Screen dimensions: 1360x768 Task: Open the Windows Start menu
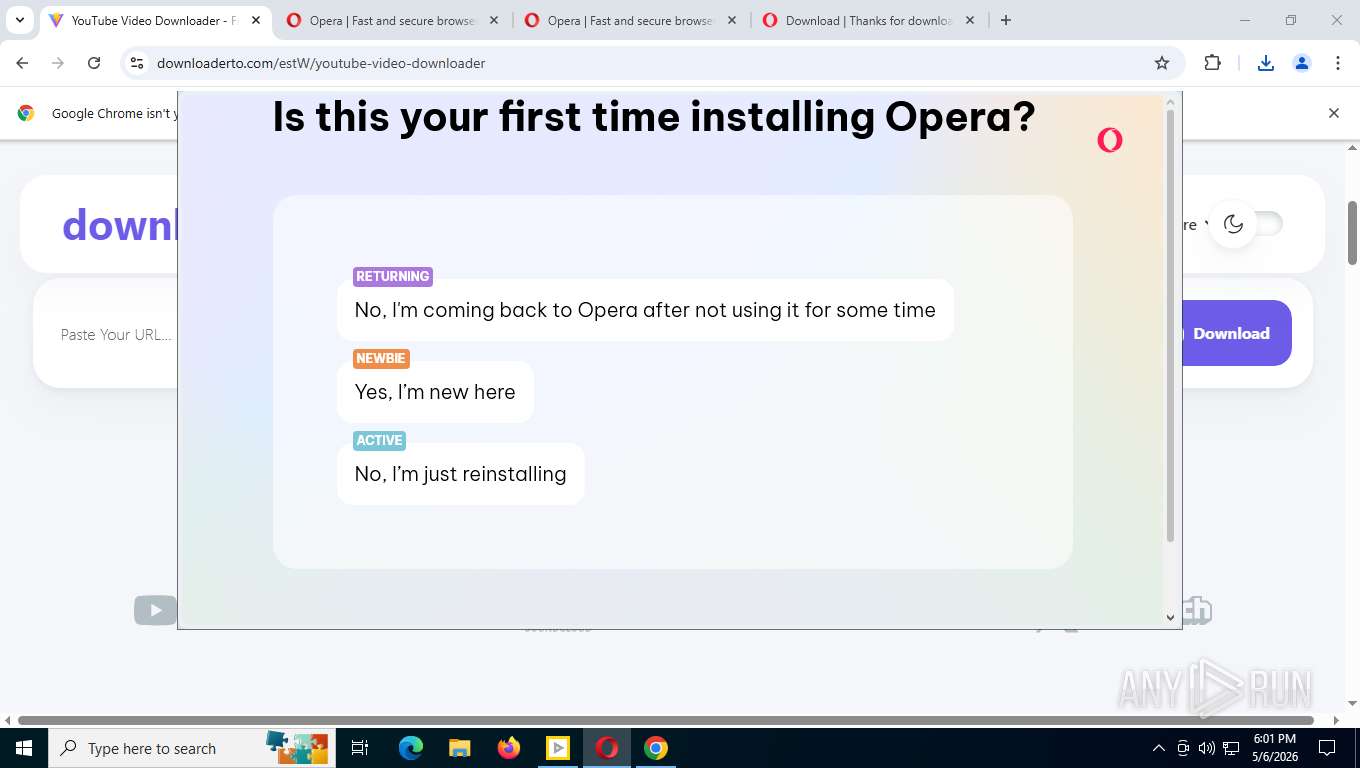(23, 748)
